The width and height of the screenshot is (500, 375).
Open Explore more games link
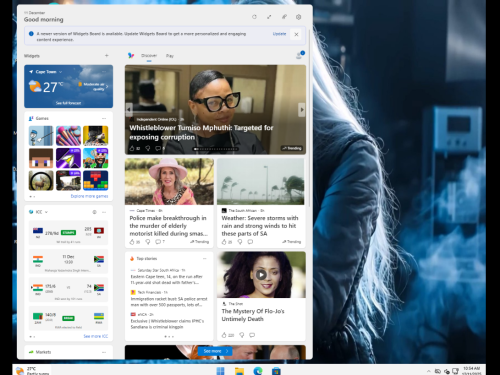point(89,196)
